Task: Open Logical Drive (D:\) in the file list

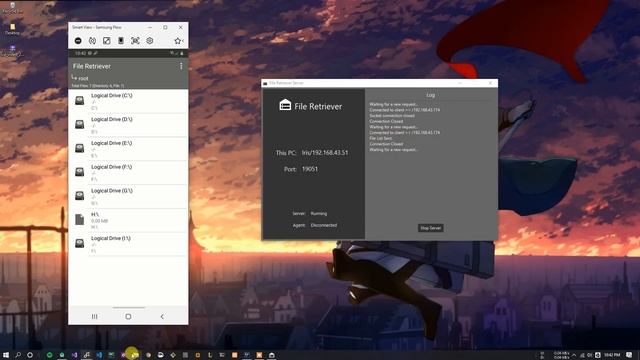Action: (x=128, y=125)
